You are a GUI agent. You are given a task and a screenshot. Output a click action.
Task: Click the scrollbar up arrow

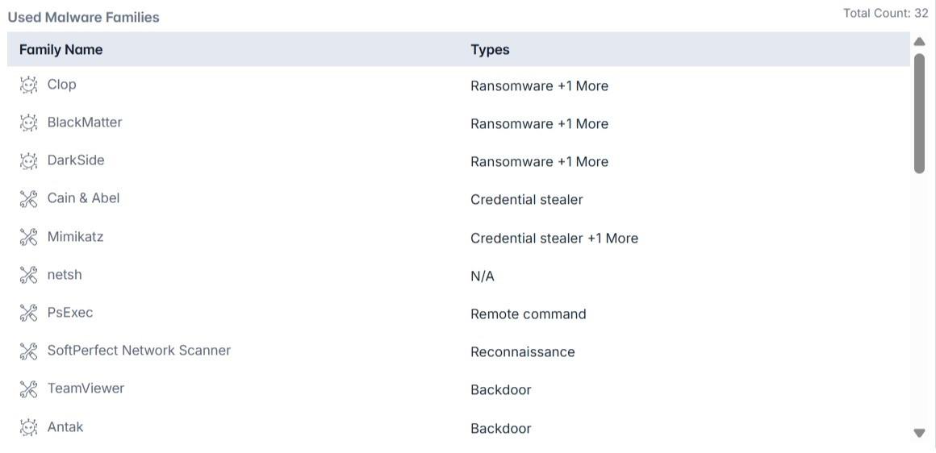(920, 42)
